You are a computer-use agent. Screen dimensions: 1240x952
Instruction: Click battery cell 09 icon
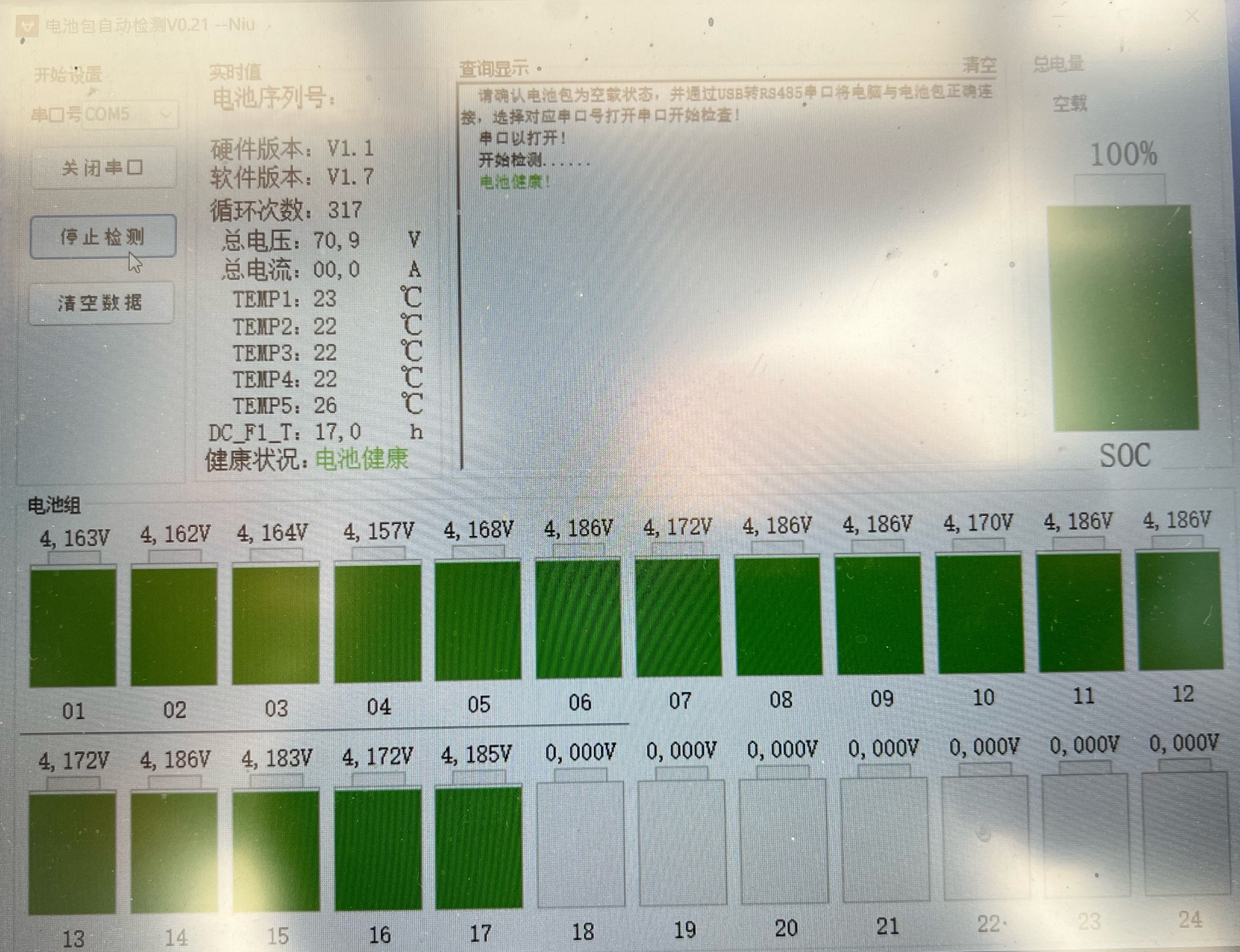pyautogui.click(x=879, y=615)
